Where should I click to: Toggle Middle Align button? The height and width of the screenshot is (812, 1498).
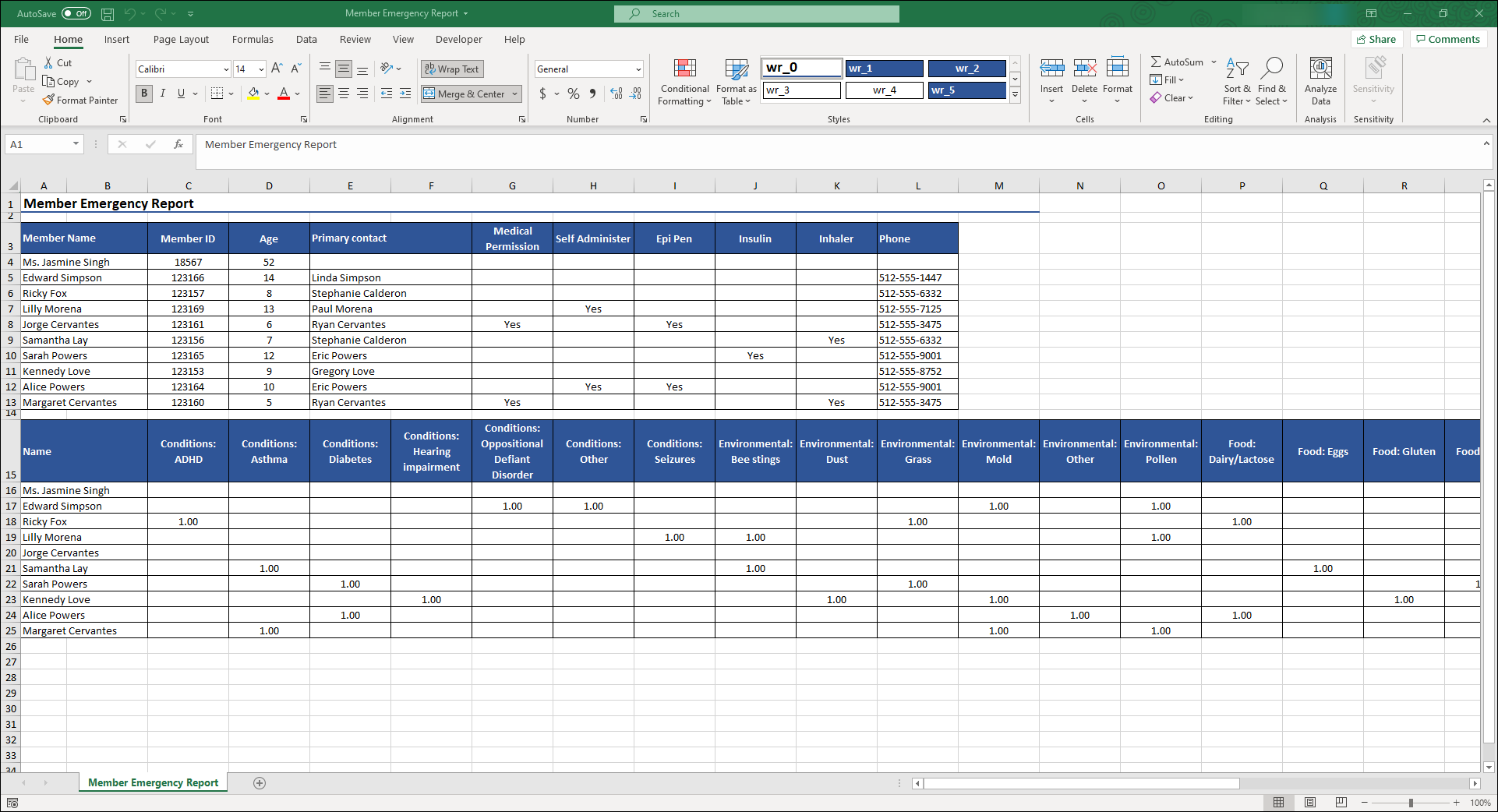[344, 69]
